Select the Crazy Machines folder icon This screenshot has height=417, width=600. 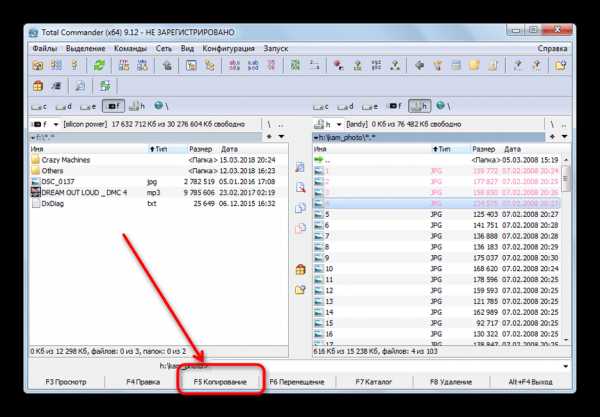pyautogui.click(x=36, y=158)
